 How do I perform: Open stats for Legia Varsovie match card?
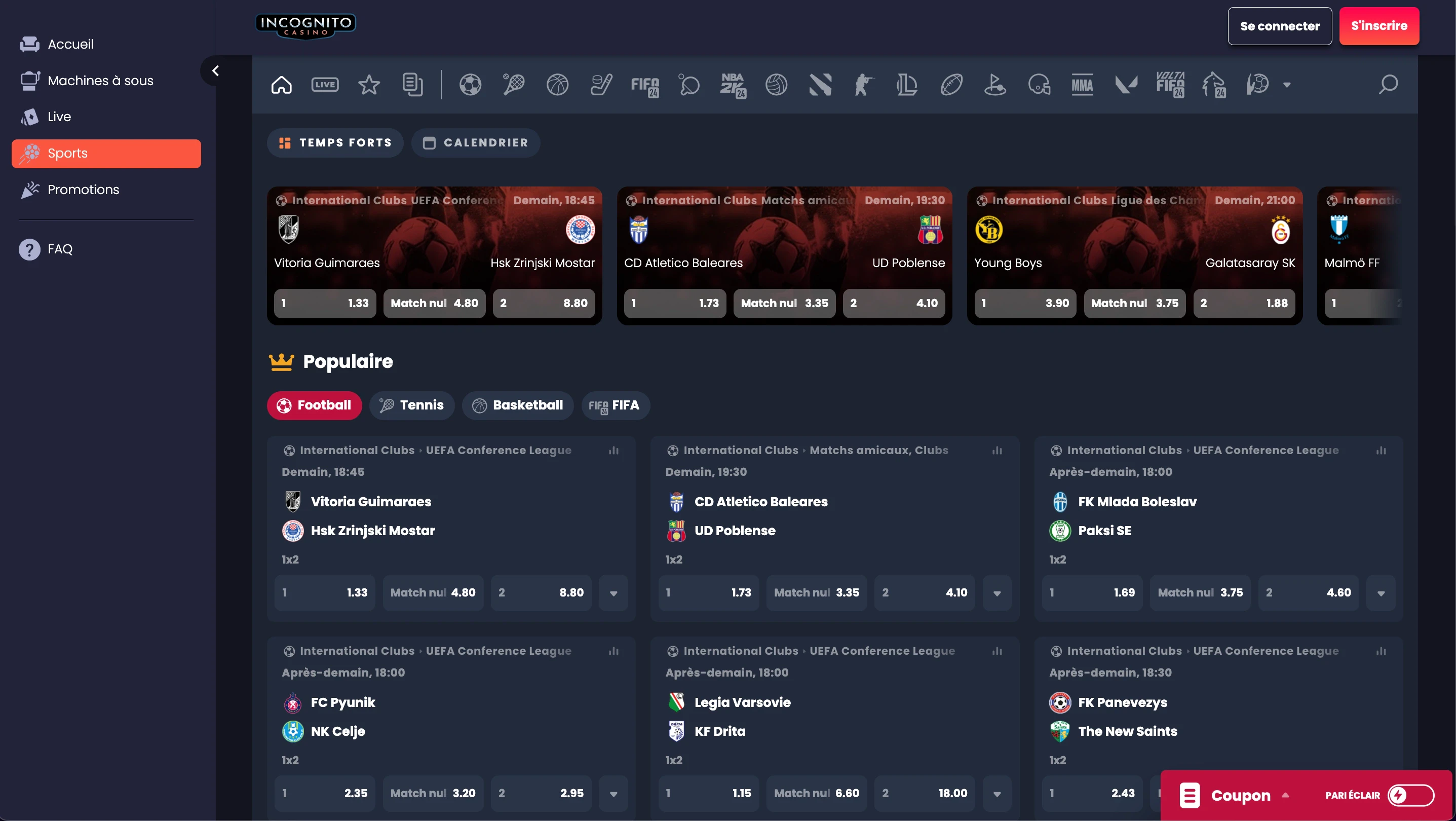tap(997, 651)
